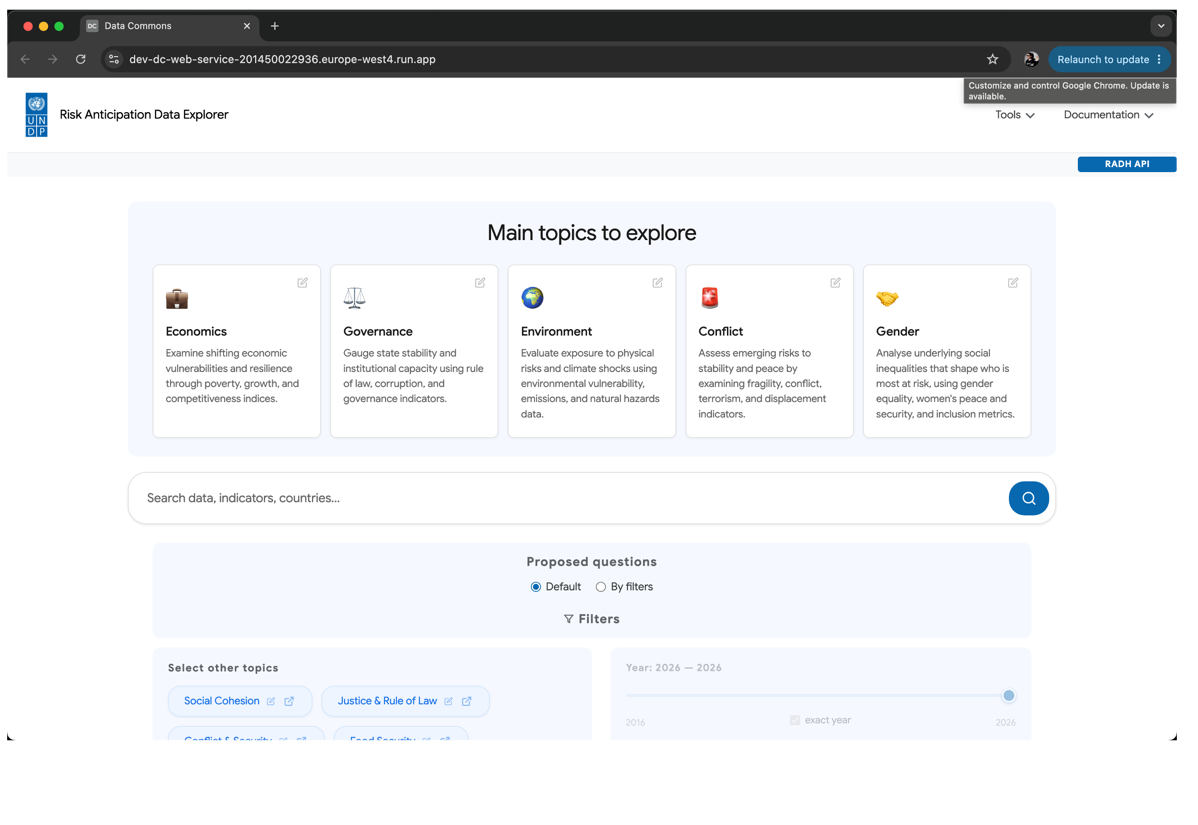Image resolution: width=1198 pixels, height=825 pixels.
Task: Click the edit icon on the Gender card
Action: coord(1012,283)
